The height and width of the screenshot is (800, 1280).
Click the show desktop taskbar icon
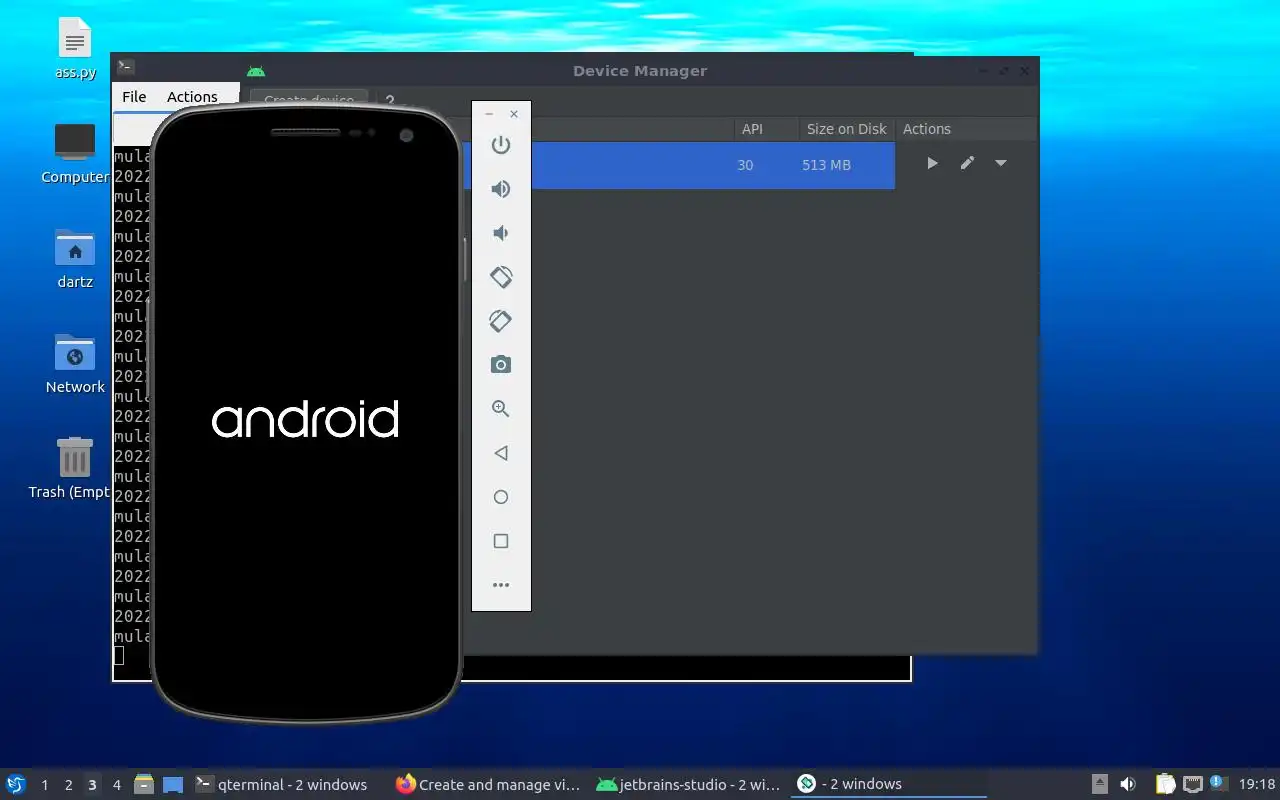point(173,785)
